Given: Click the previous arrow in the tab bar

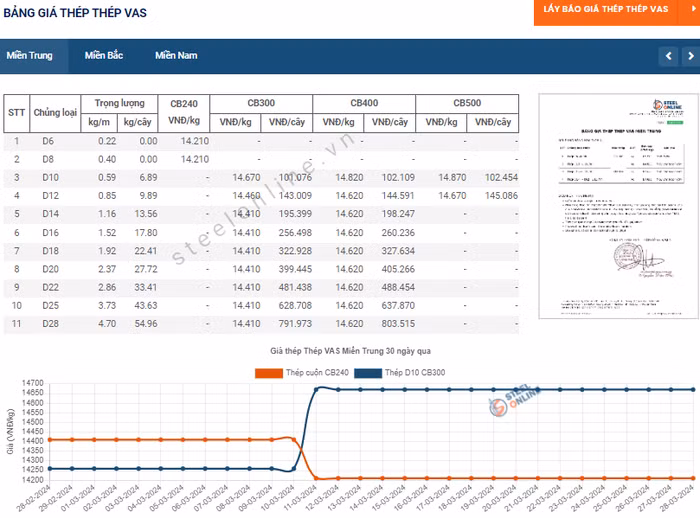Looking at the screenshot, I should coord(668,56).
